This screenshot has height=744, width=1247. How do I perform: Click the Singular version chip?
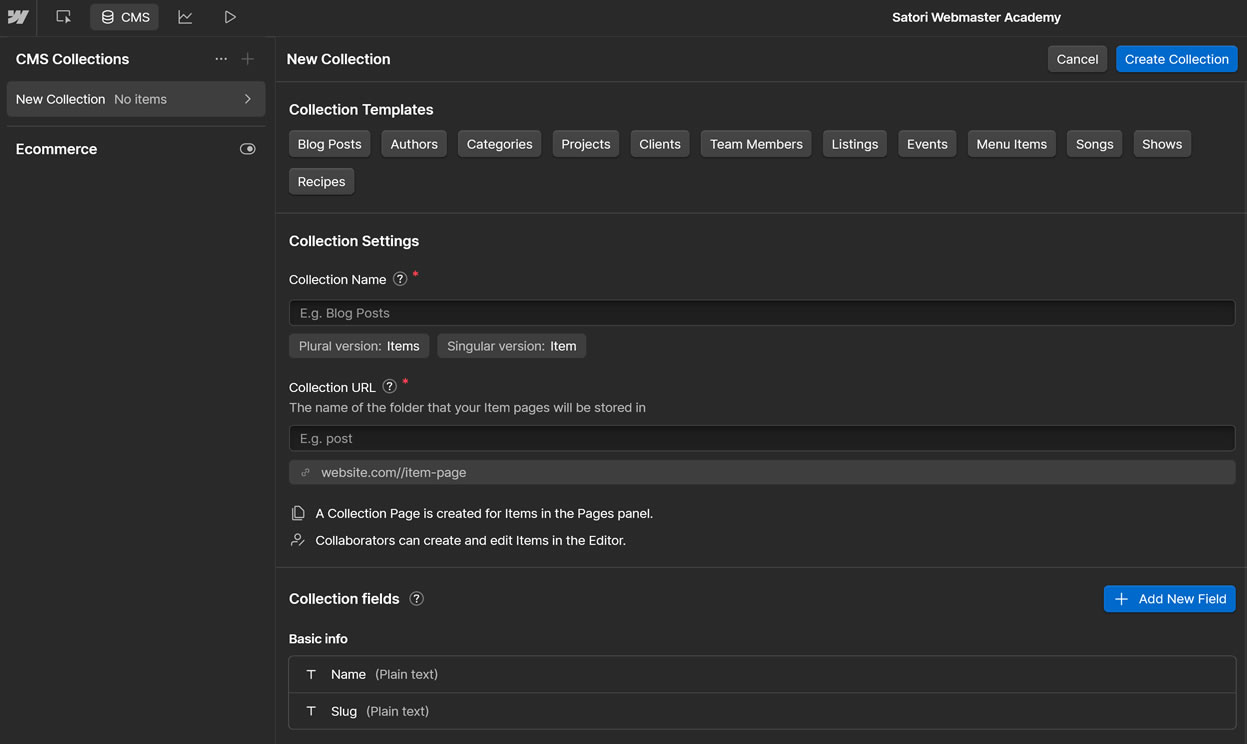tap(511, 346)
